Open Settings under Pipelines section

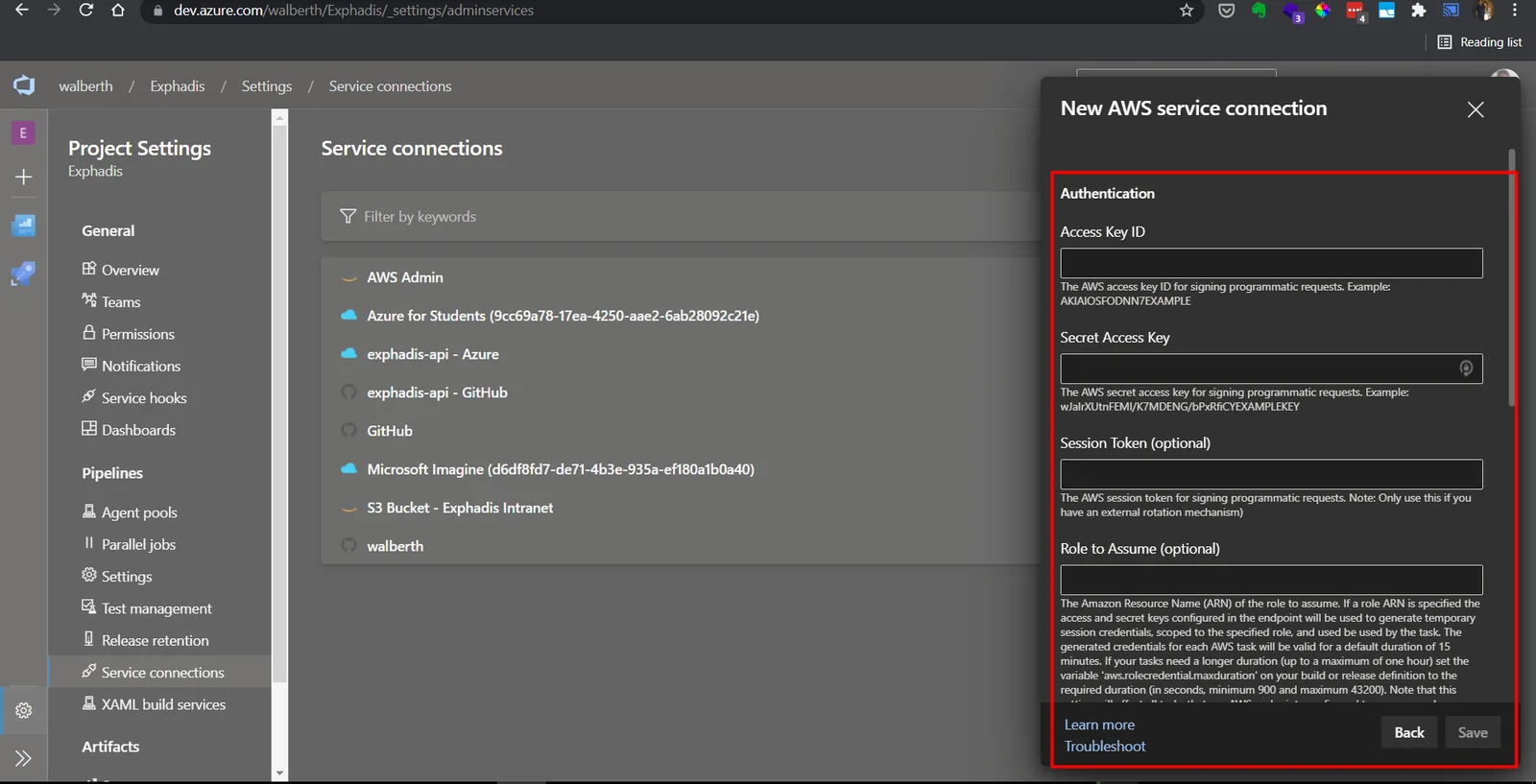(x=127, y=576)
